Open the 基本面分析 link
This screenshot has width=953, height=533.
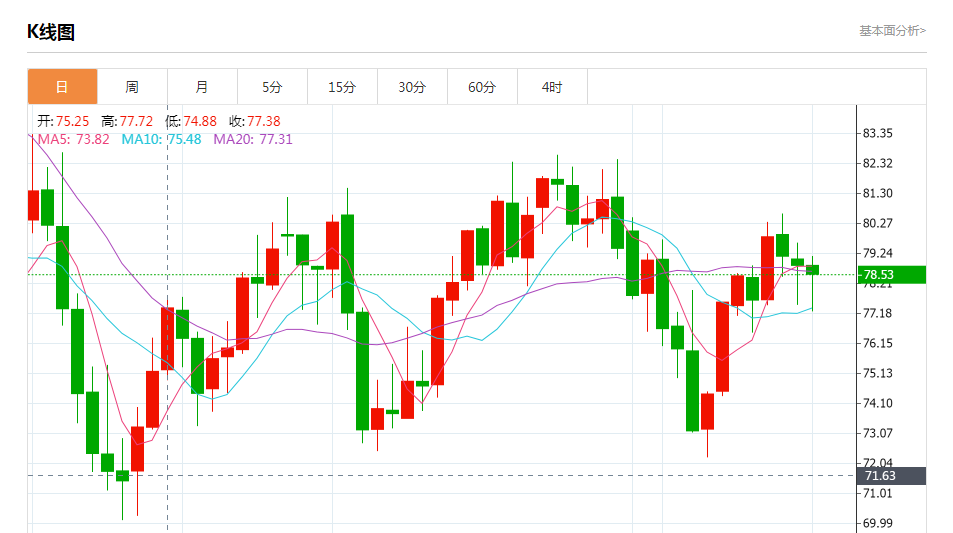tap(892, 31)
